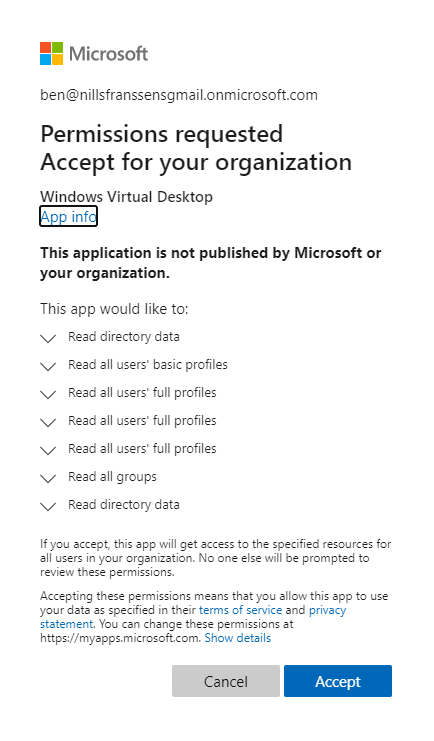This screenshot has height=741, width=434.
Task: Open the privacy statement link
Action: click(x=327, y=610)
